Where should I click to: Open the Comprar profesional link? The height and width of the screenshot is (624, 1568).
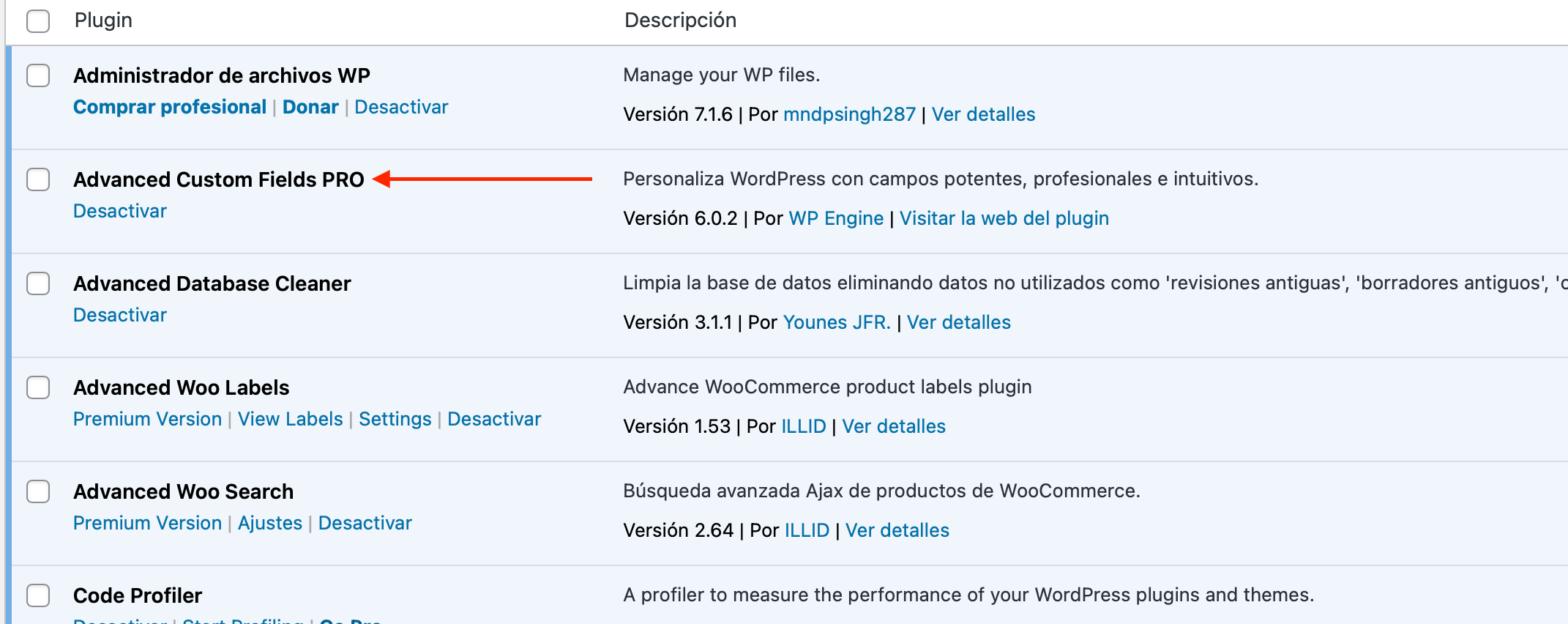170,107
